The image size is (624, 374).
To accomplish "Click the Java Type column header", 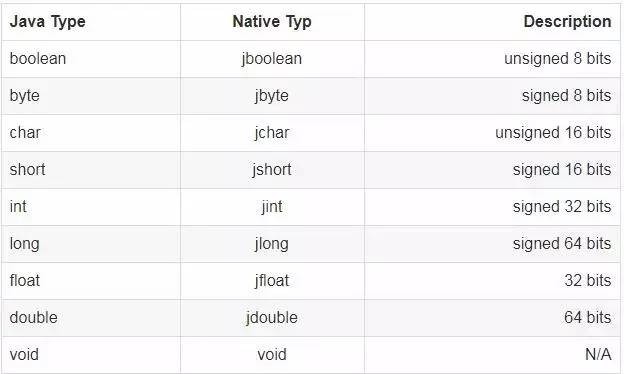I will 47,21.
